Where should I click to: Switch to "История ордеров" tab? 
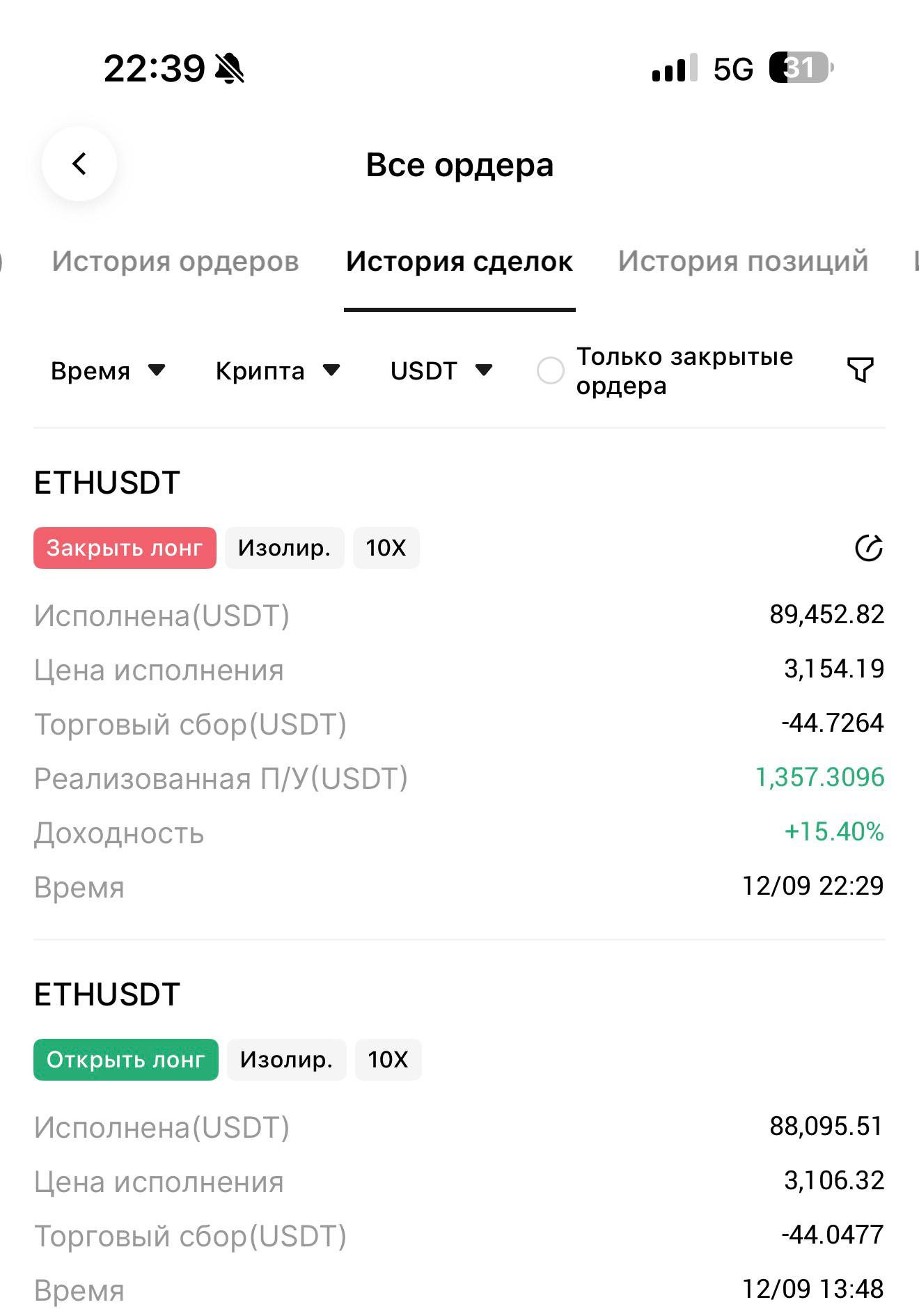(175, 261)
